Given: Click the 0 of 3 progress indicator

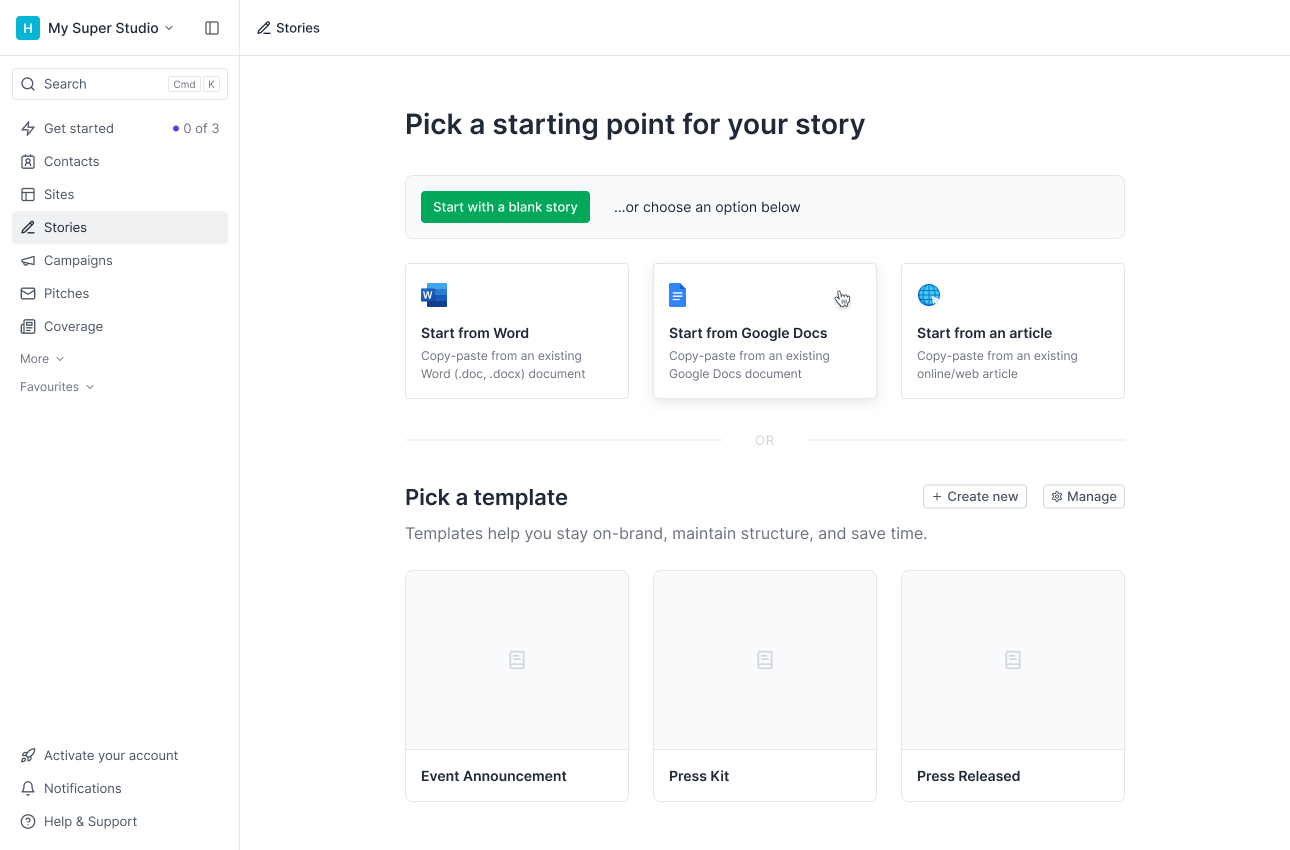Looking at the screenshot, I should (196, 128).
